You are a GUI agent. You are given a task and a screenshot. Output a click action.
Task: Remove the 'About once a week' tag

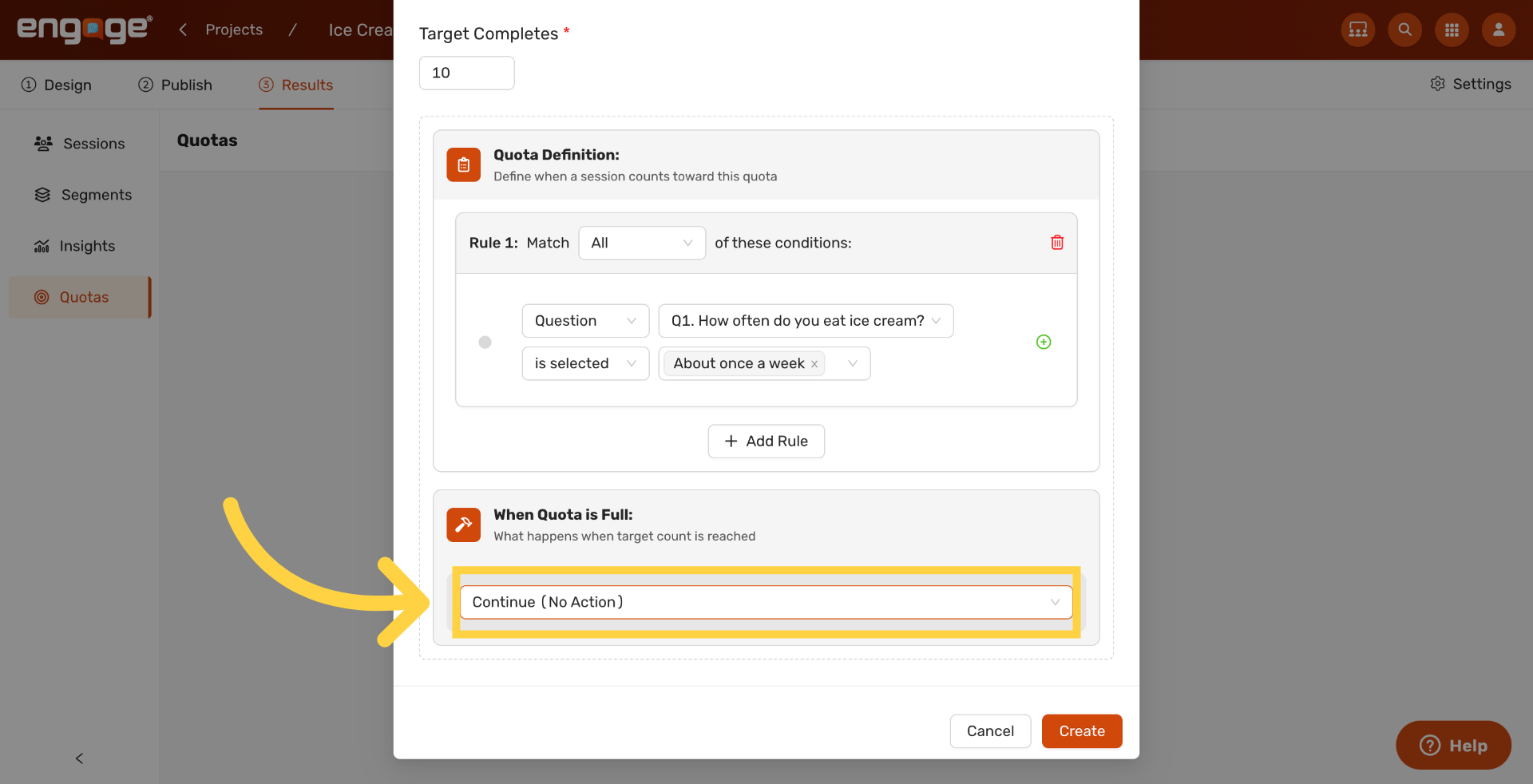tap(814, 364)
